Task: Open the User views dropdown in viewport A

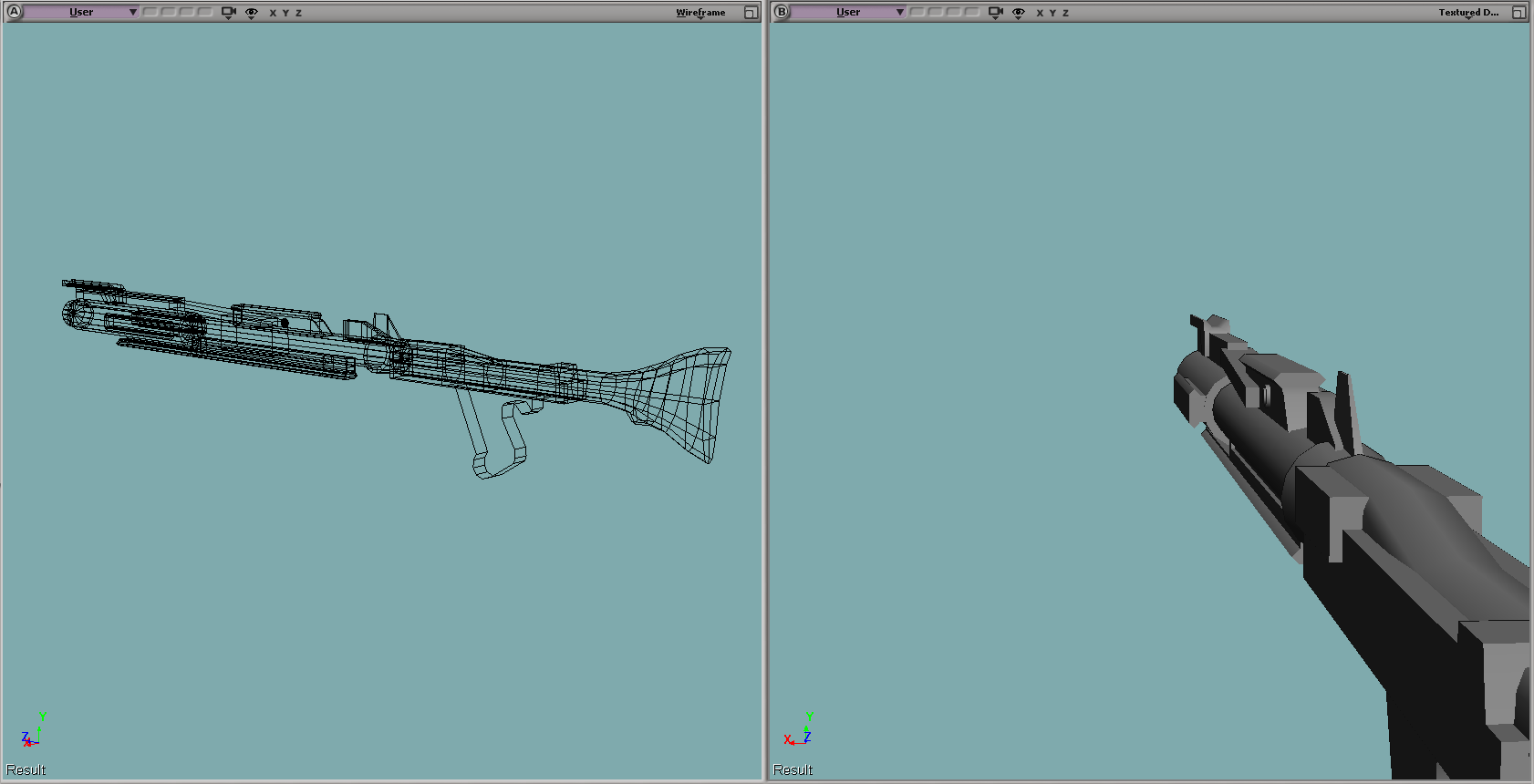Action: (x=81, y=12)
